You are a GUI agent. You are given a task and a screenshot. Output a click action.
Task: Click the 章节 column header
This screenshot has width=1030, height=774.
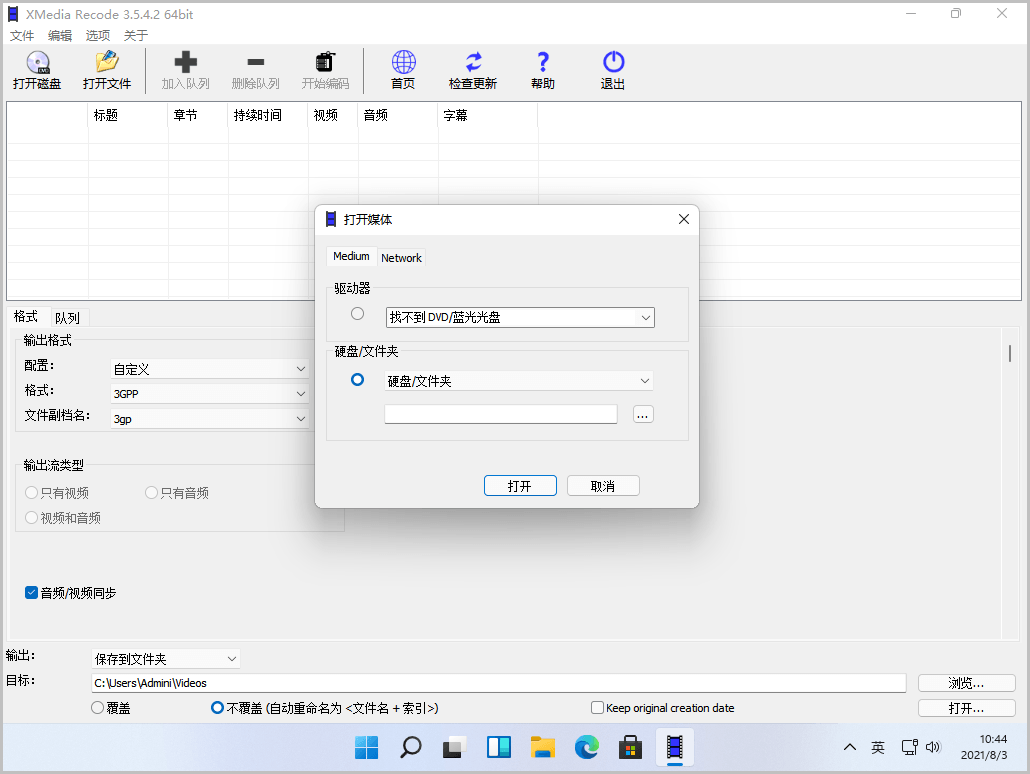tap(198, 116)
